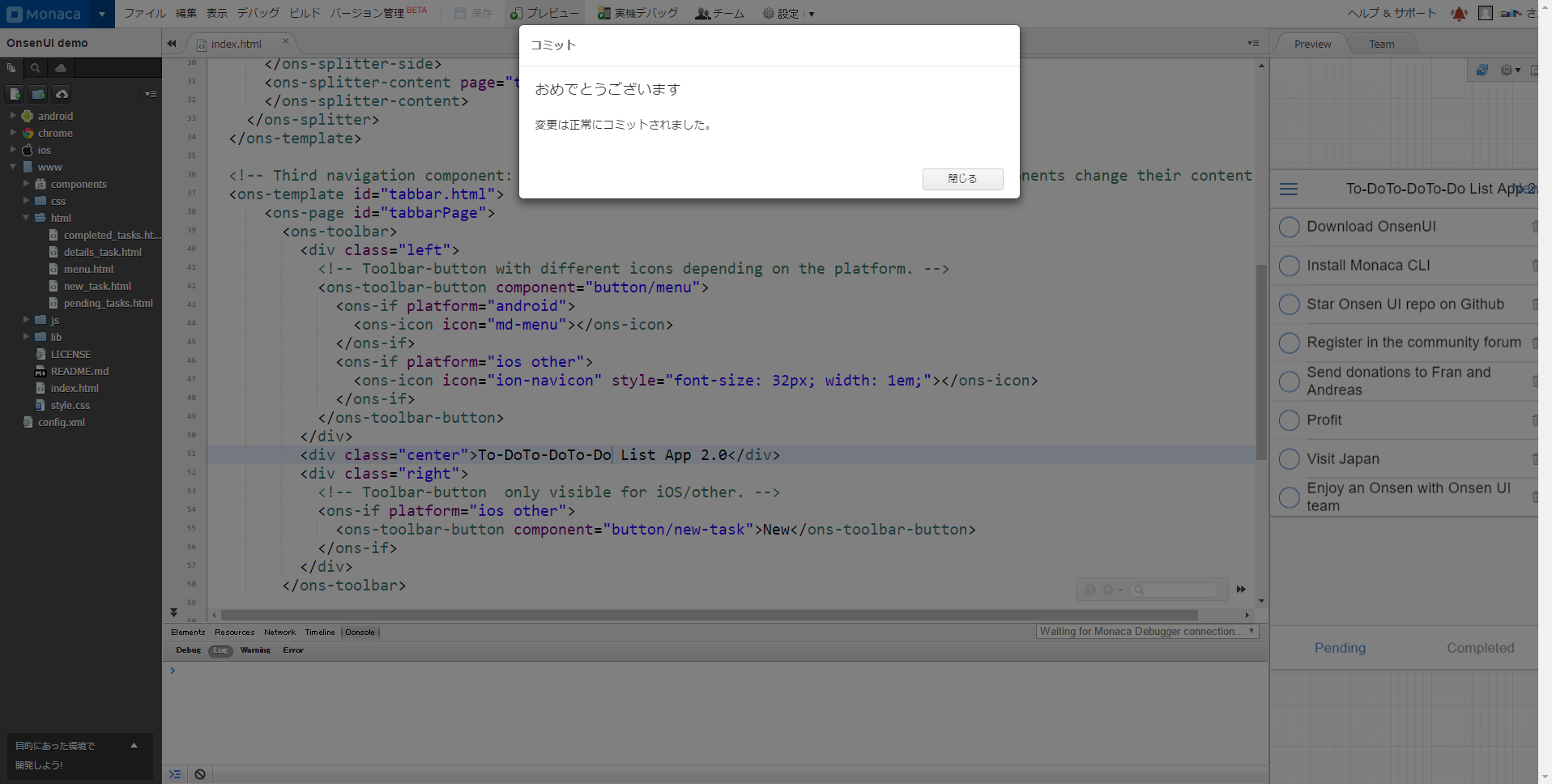Open the search tab in the sidebar
1552x784 pixels.
pyautogui.click(x=36, y=68)
